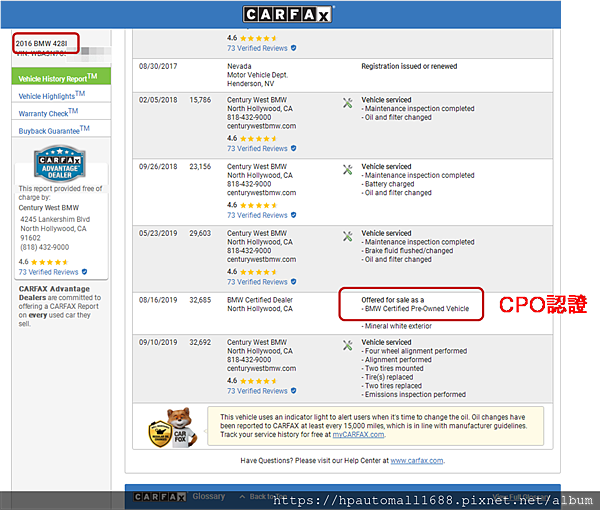
Task: Click the 08/30/2017 date cell
Action: click(158, 66)
